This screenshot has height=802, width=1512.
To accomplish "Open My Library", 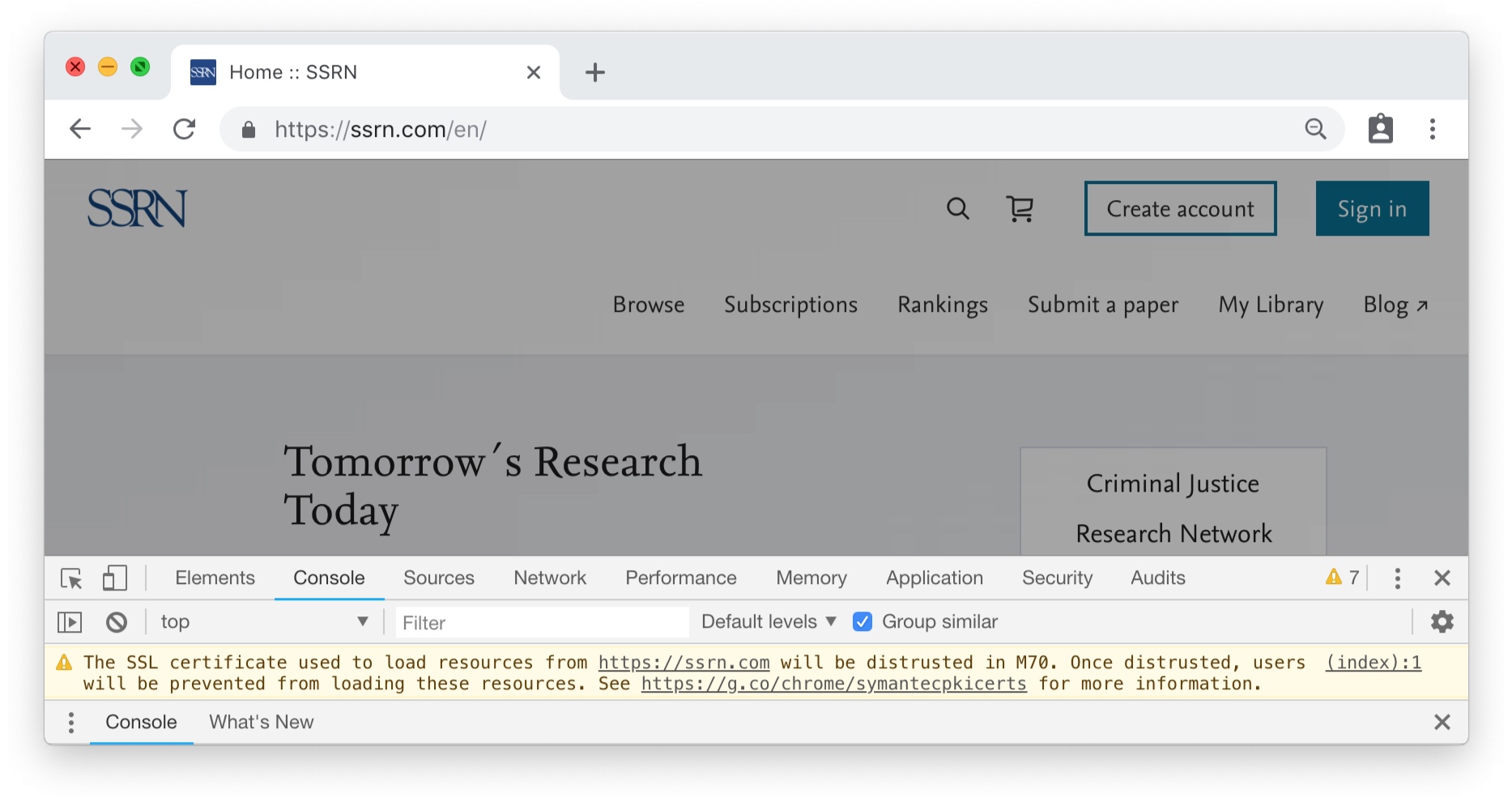I will tap(1271, 305).
